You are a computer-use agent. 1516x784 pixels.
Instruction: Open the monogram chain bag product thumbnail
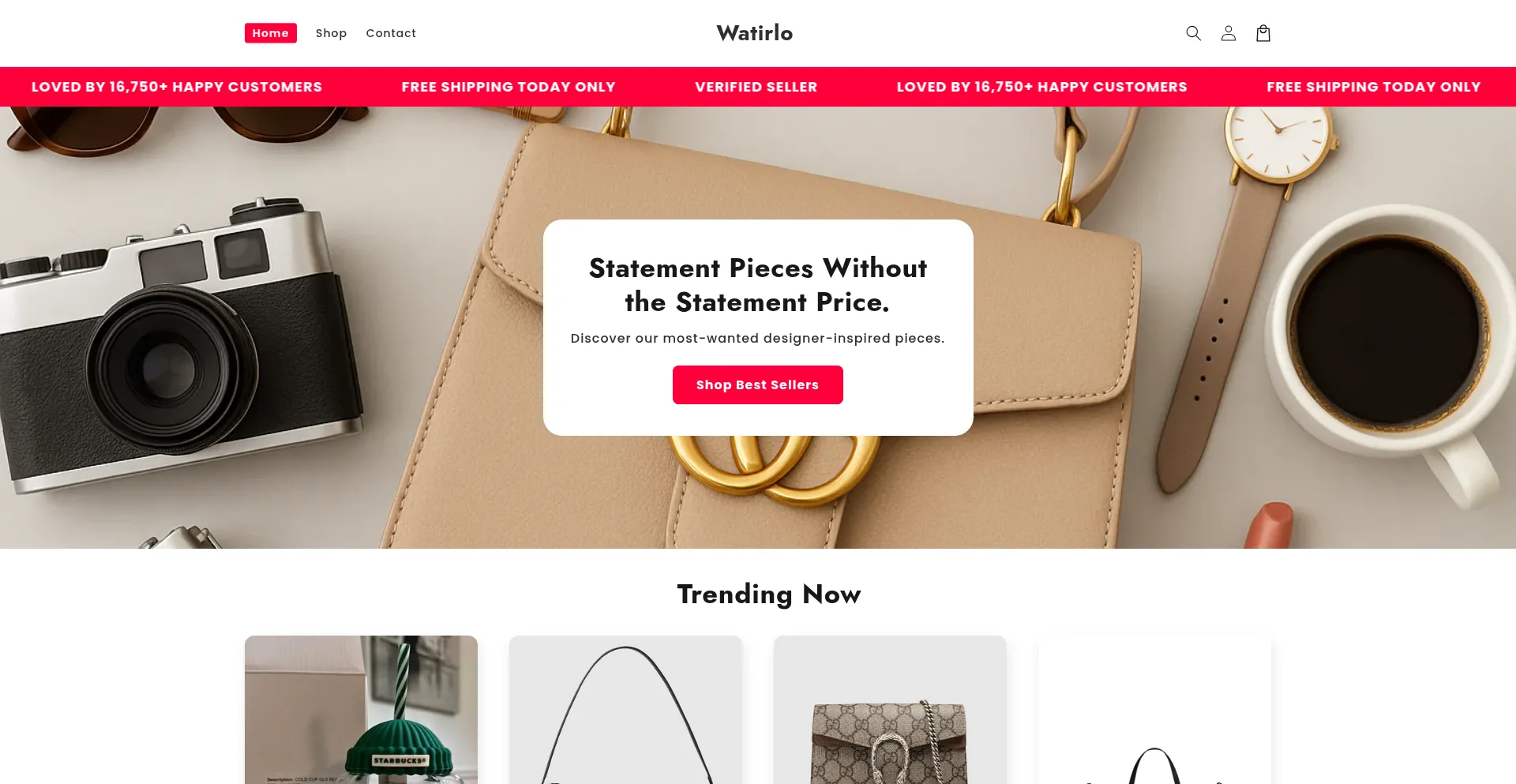pos(890,710)
